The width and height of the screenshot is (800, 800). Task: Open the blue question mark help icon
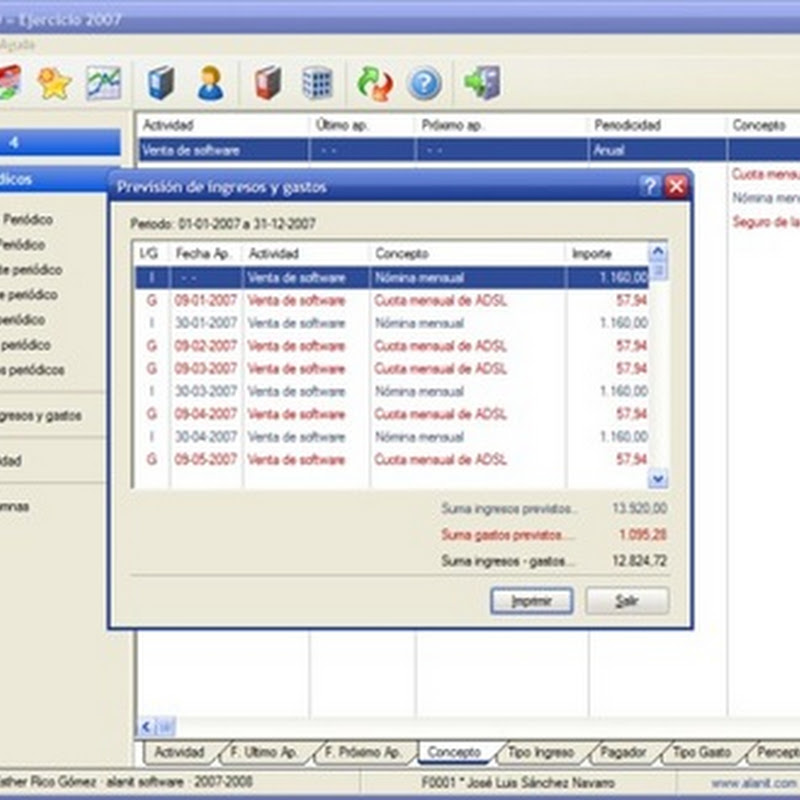coord(424,84)
